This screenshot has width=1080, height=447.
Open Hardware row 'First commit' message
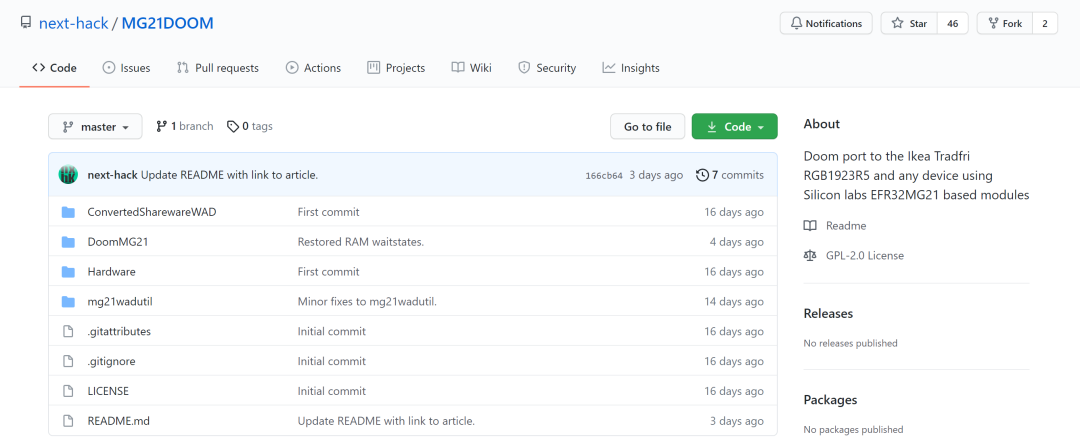[328, 271]
